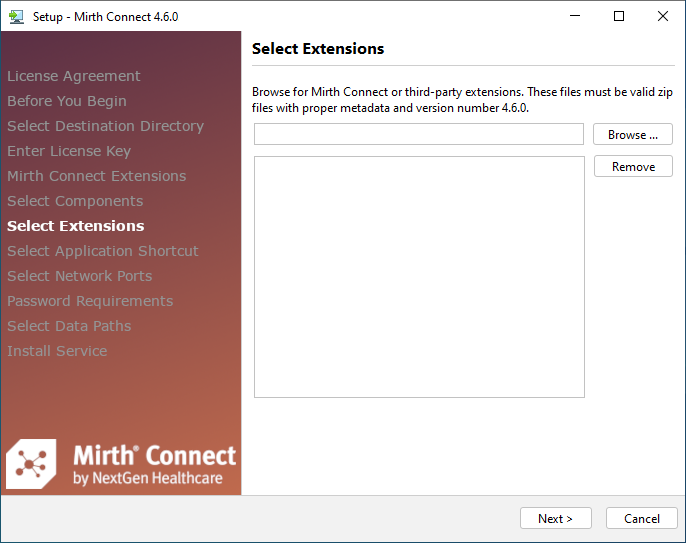
Task: Open the Select Destination Directory step
Action: point(105,126)
